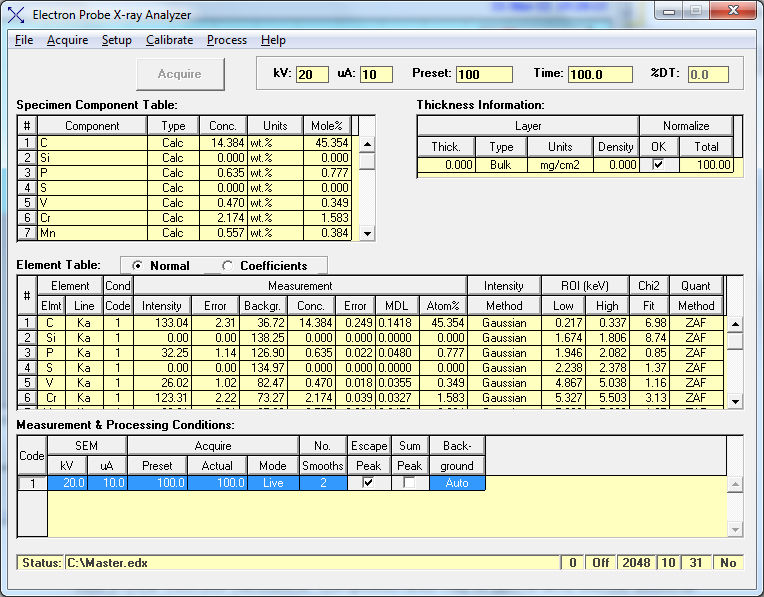Click the status bar 2048 field
Image resolution: width=764 pixels, height=597 pixels.
[636, 563]
